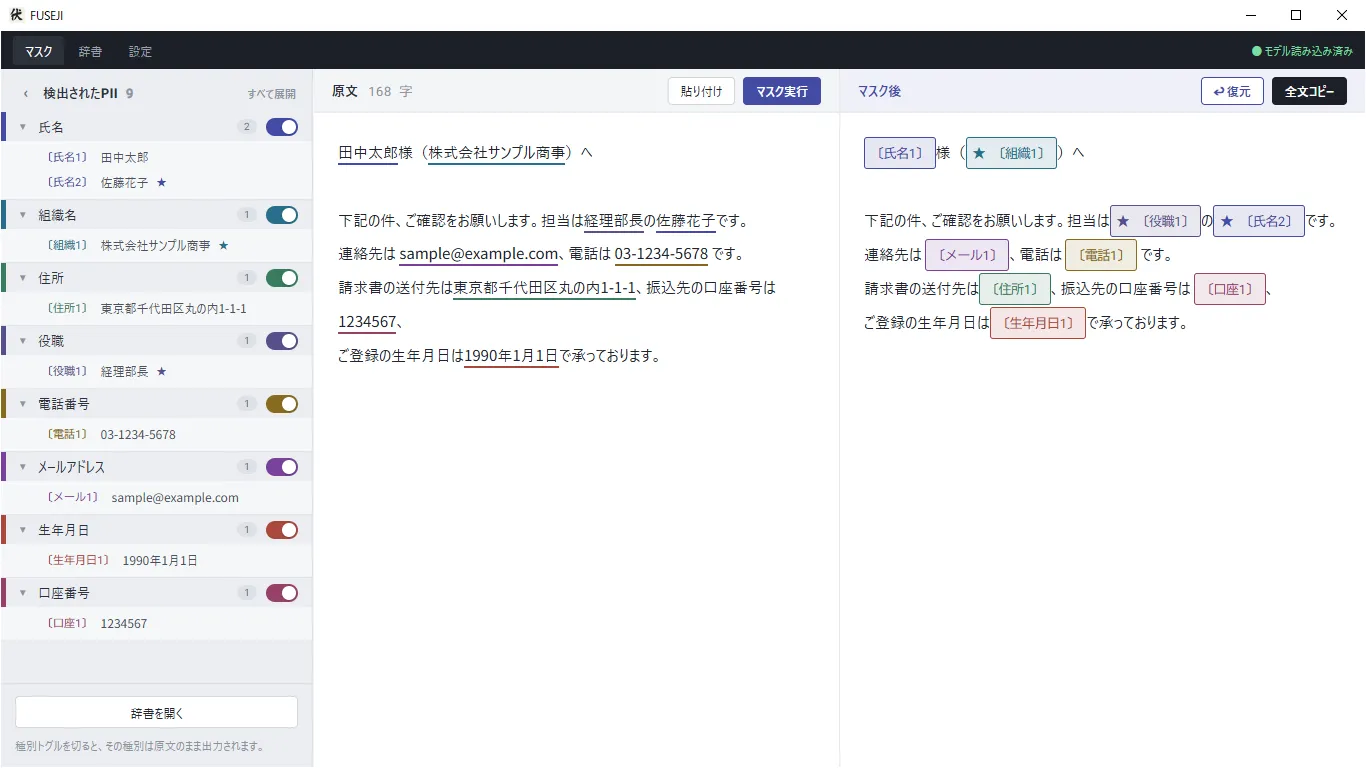Click the 〔電話1〕 mask tag in output
This screenshot has width=1366, height=768.
[x=1101, y=255]
